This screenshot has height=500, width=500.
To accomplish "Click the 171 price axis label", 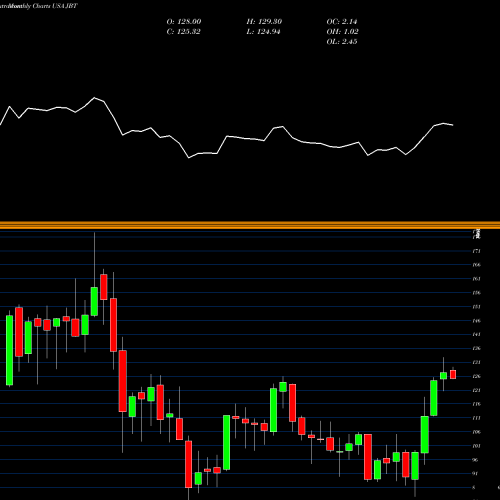I will (476, 251).
